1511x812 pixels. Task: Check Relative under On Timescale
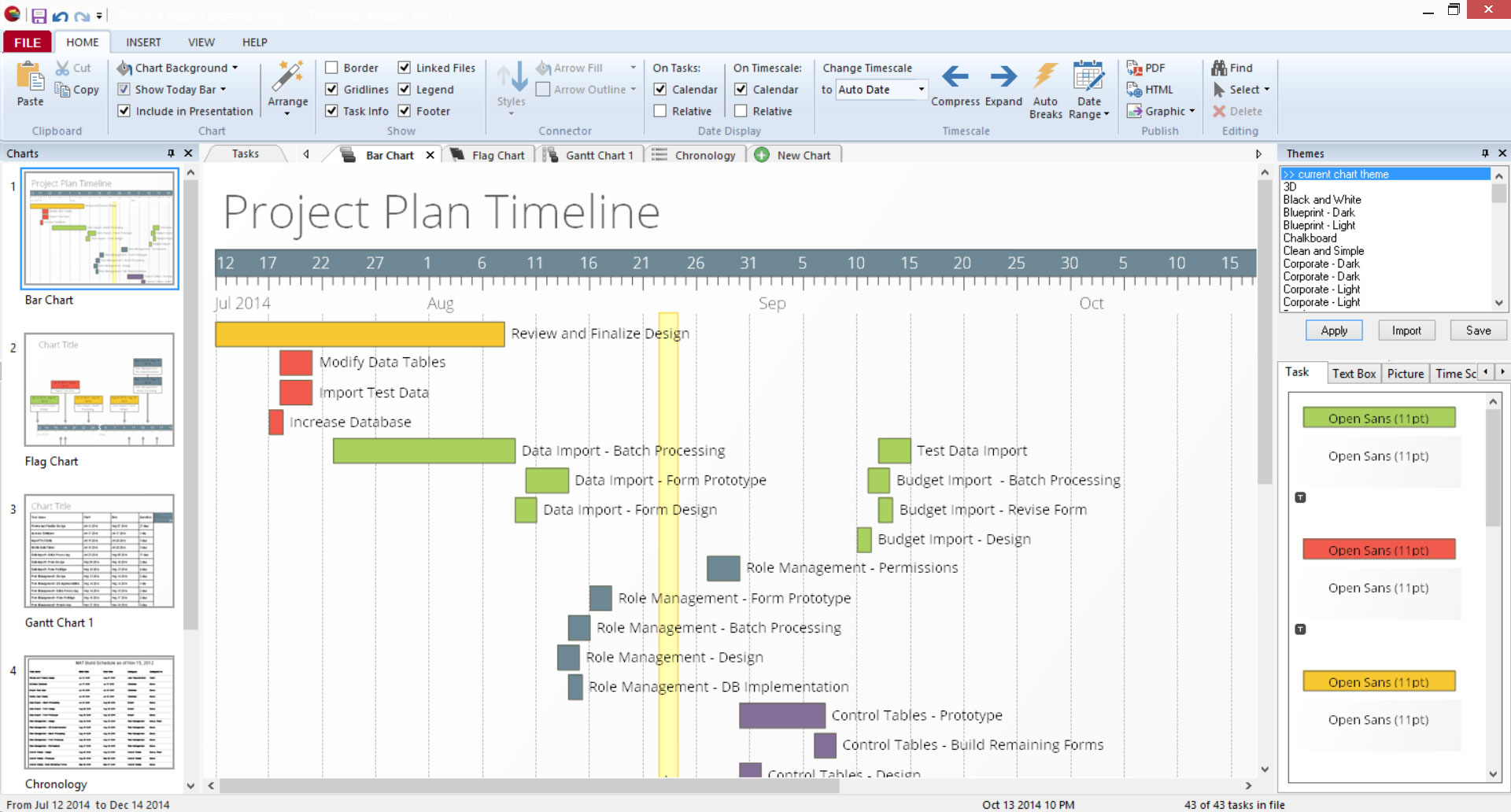(741, 110)
